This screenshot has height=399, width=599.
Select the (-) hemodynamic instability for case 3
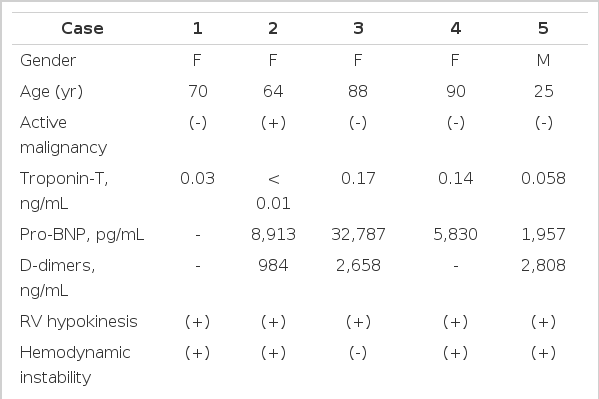358,353
